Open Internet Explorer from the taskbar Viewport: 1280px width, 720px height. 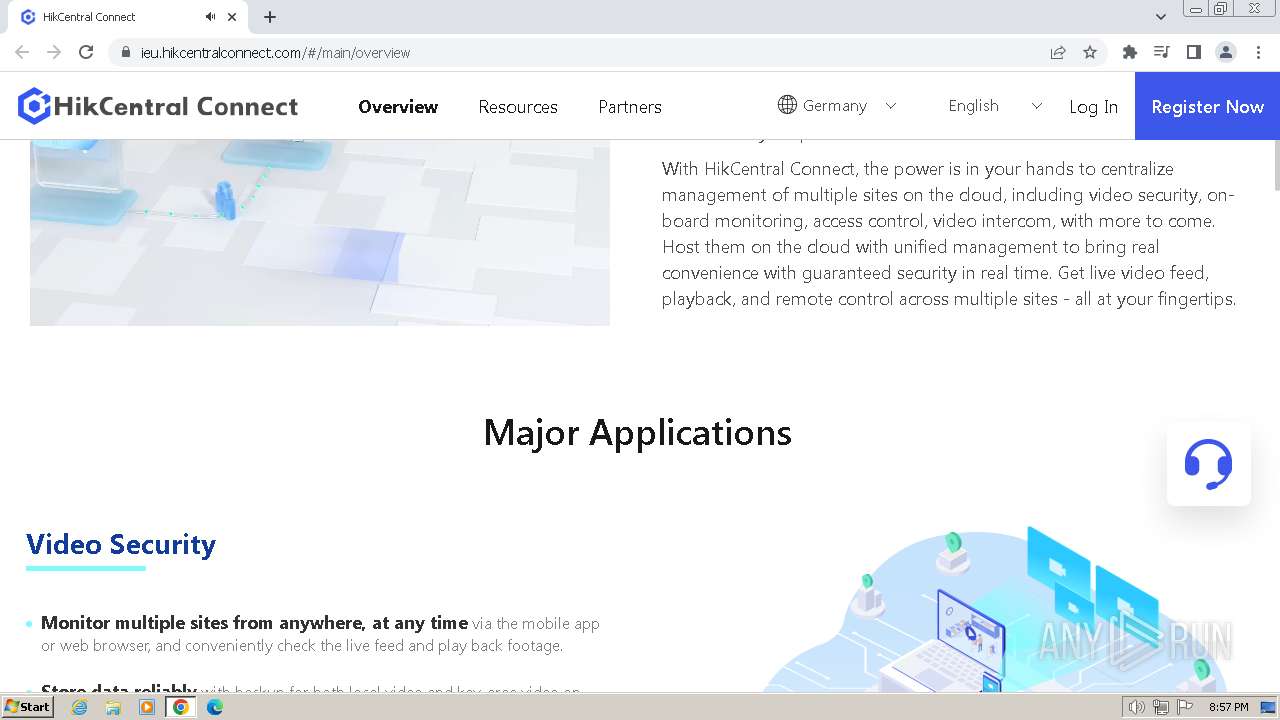(79, 707)
